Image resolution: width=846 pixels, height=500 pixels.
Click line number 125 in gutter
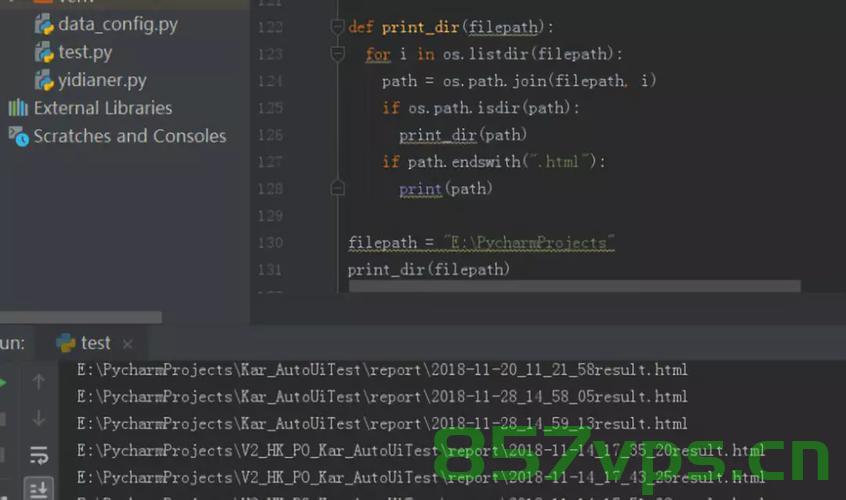[270, 108]
